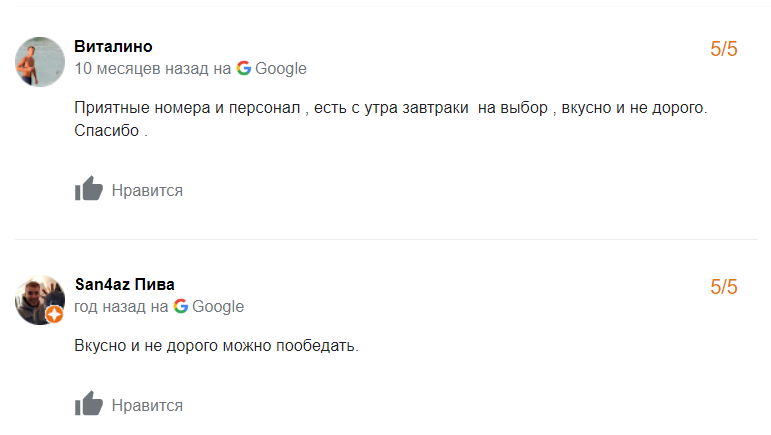Click the 5/5 rating on San4az Пива's review
The width and height of the screenshot is (771, 435).
point(723,287)
